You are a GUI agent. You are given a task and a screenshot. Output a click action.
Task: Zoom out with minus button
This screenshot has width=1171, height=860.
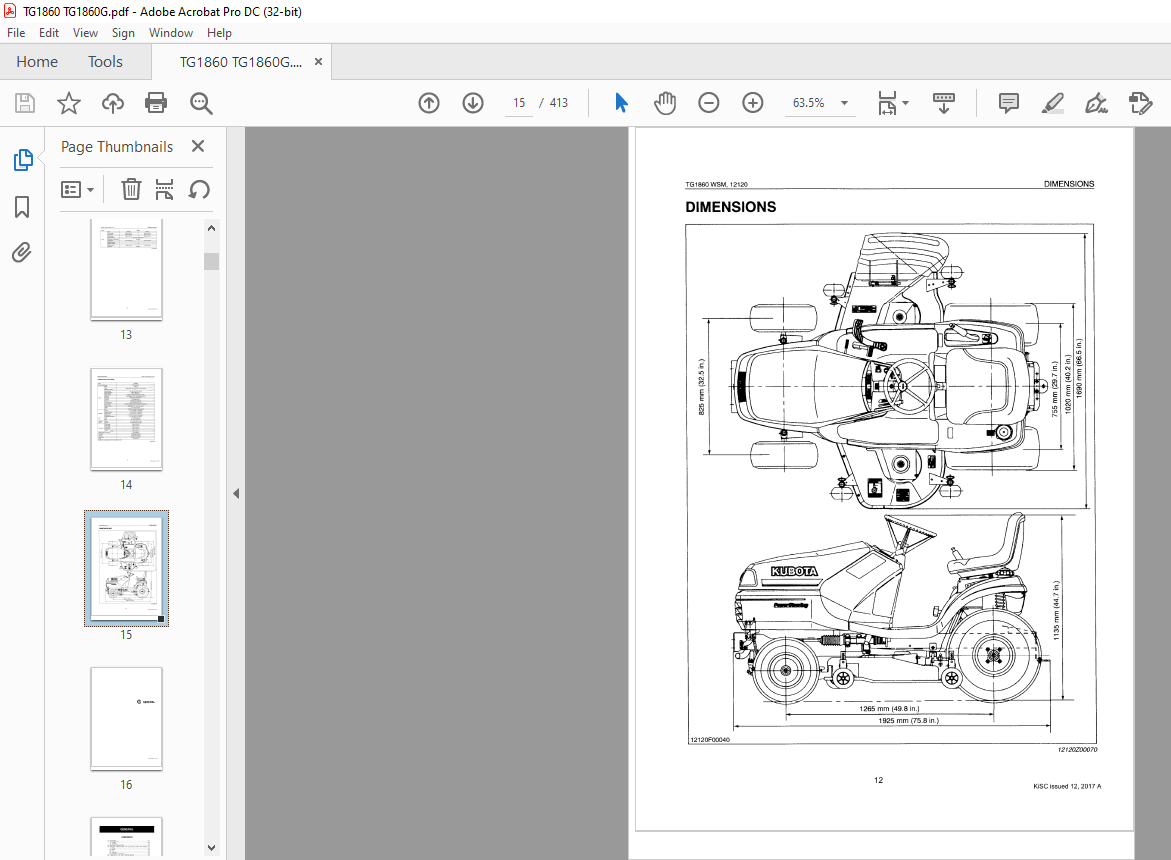709,103
